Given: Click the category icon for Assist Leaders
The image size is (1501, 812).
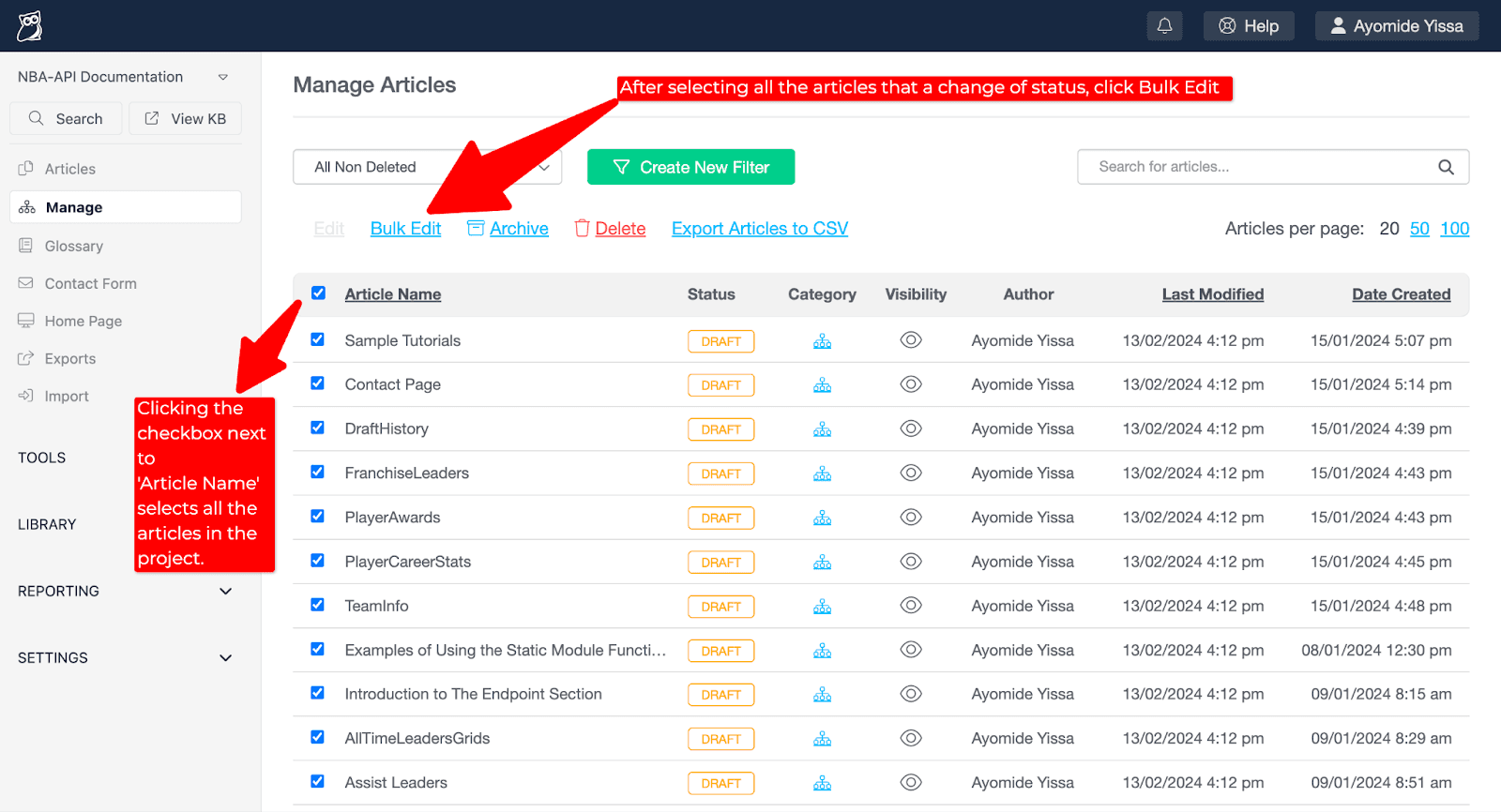Looking at the screenshot, I should coord(823,783).
